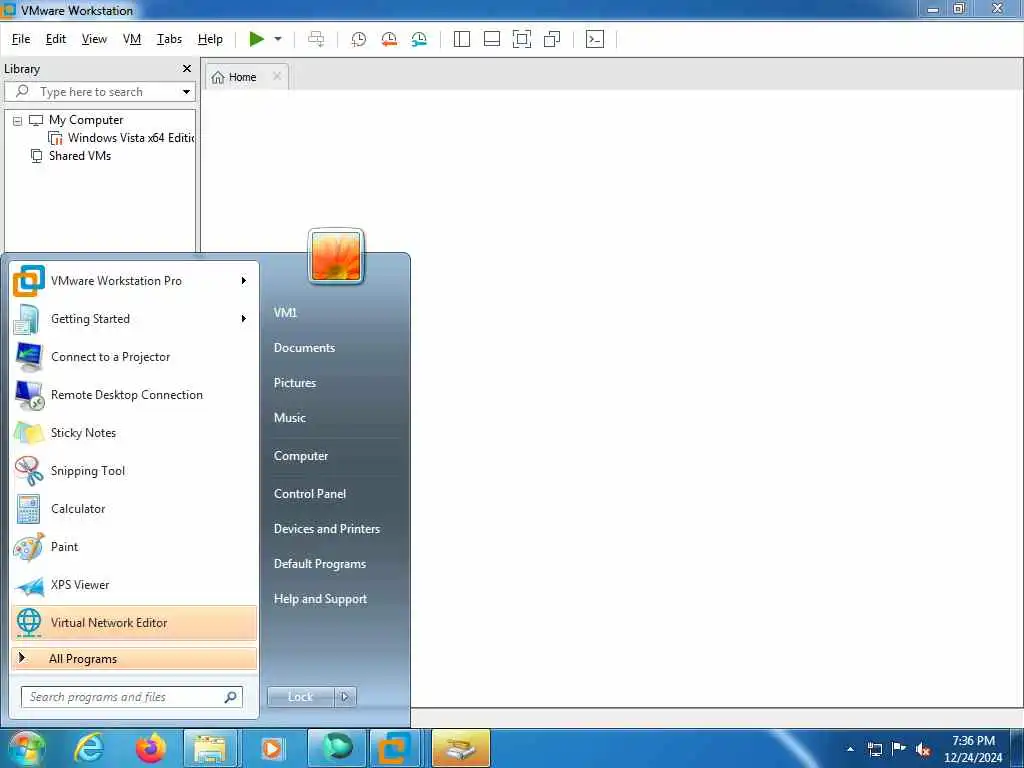Enter full screen mode icon

point(522,39)
